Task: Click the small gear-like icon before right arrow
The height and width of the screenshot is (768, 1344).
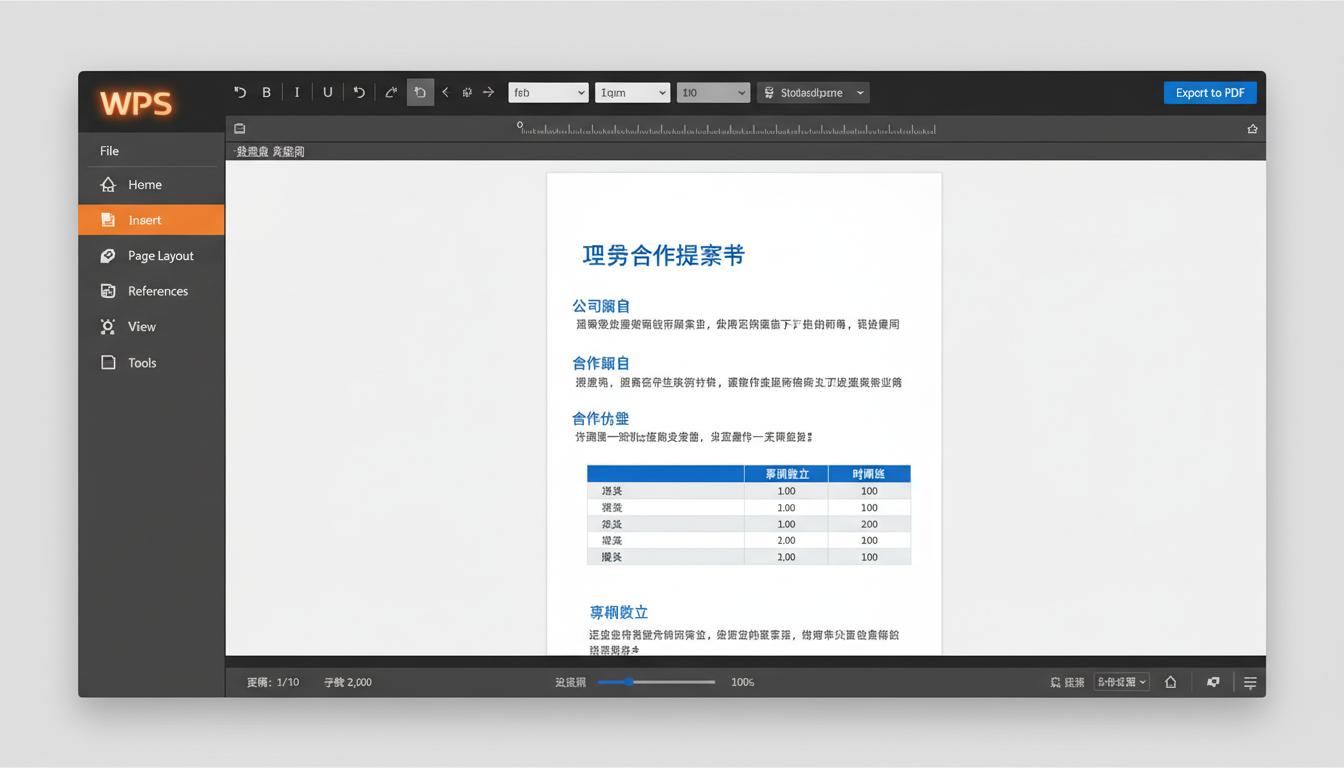Action: tap(467, 92)
